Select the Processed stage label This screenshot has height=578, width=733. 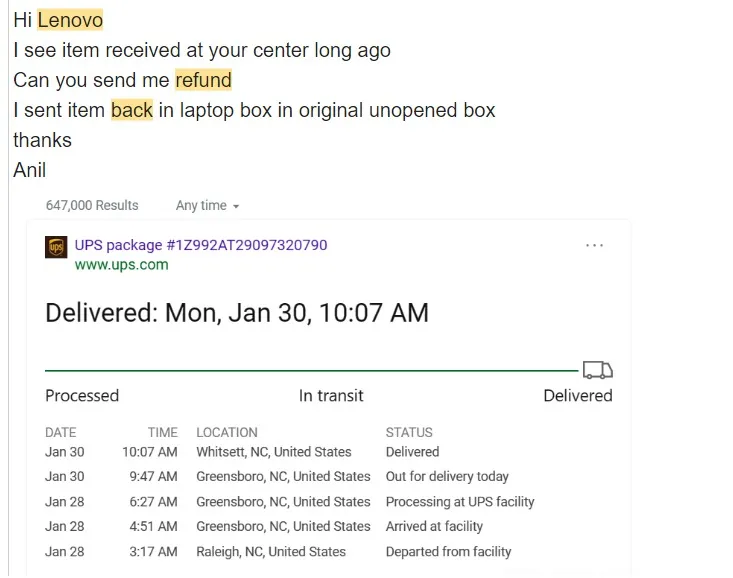pyautogui.click(x=82, y=396)
